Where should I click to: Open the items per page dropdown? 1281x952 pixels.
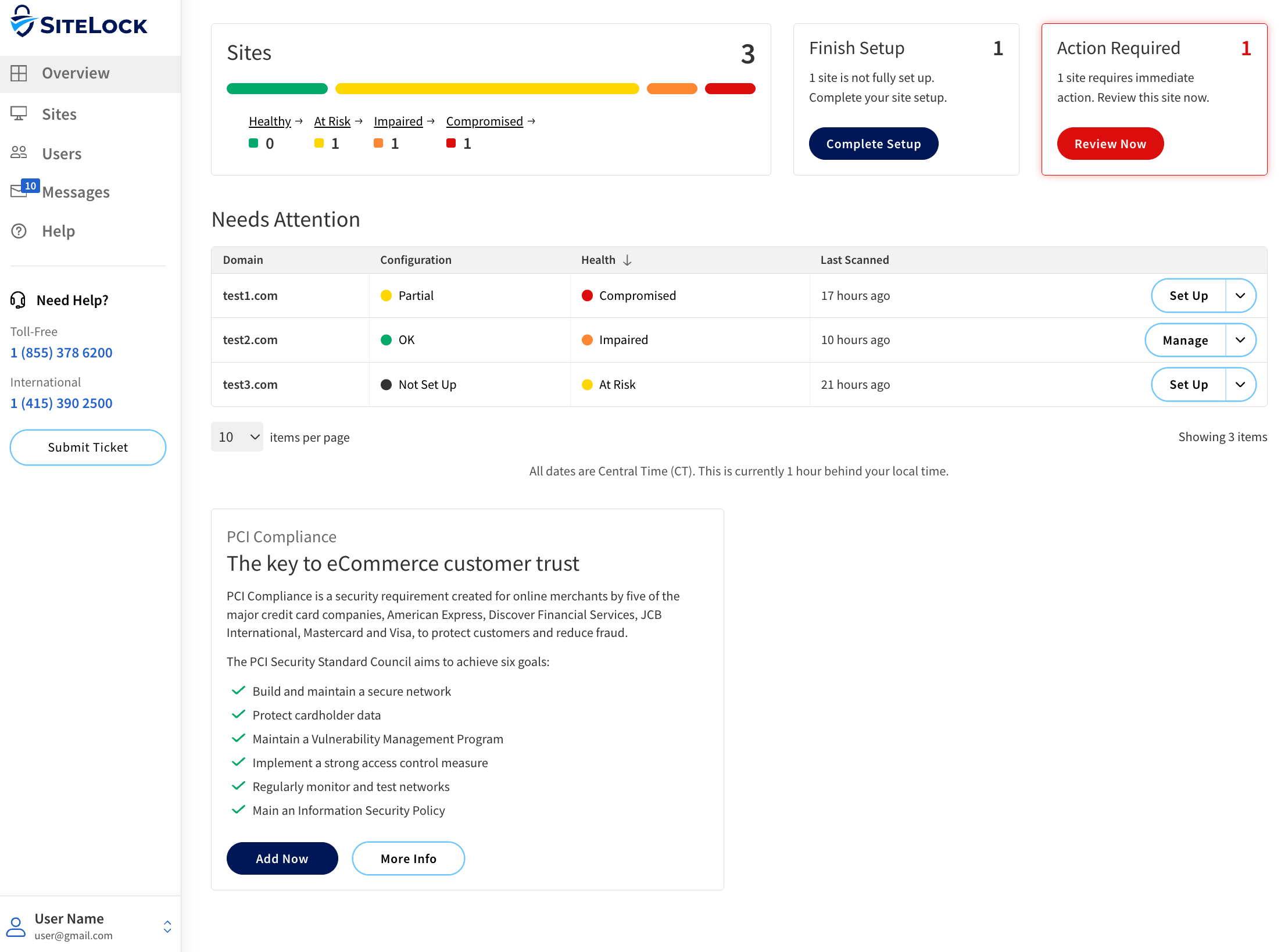237,437
